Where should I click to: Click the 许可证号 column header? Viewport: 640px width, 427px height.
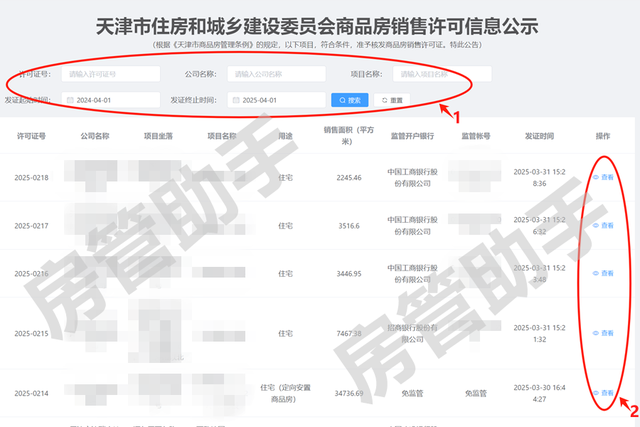pyautogui.click(x=31, y=136)
